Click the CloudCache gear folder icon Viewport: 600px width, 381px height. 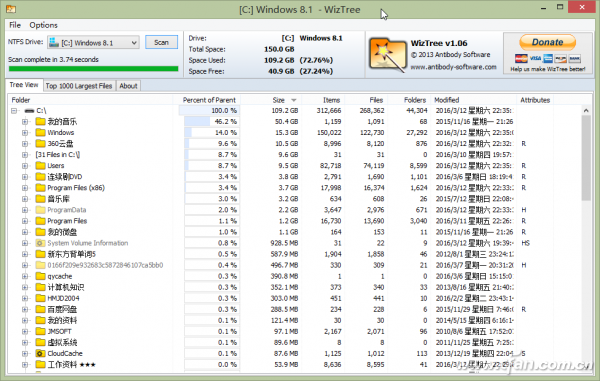pos(40,353)
